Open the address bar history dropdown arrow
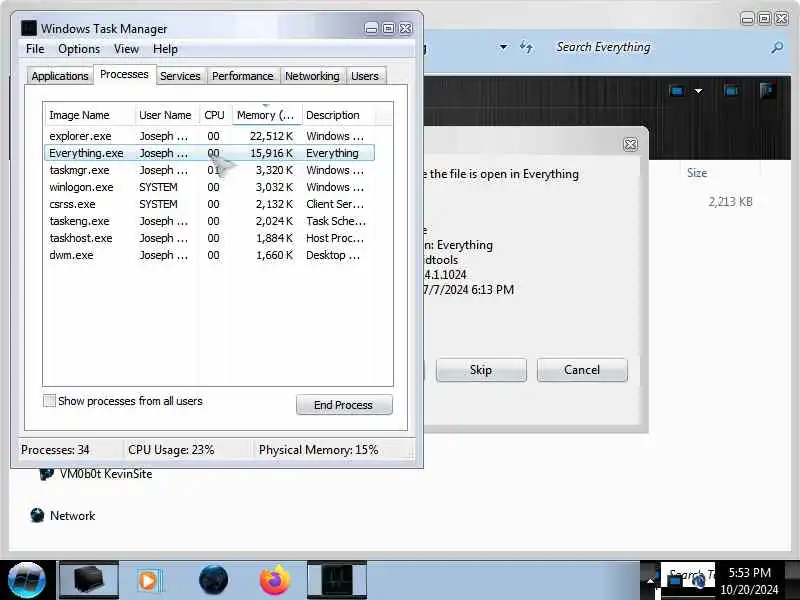 coord(503,47)
